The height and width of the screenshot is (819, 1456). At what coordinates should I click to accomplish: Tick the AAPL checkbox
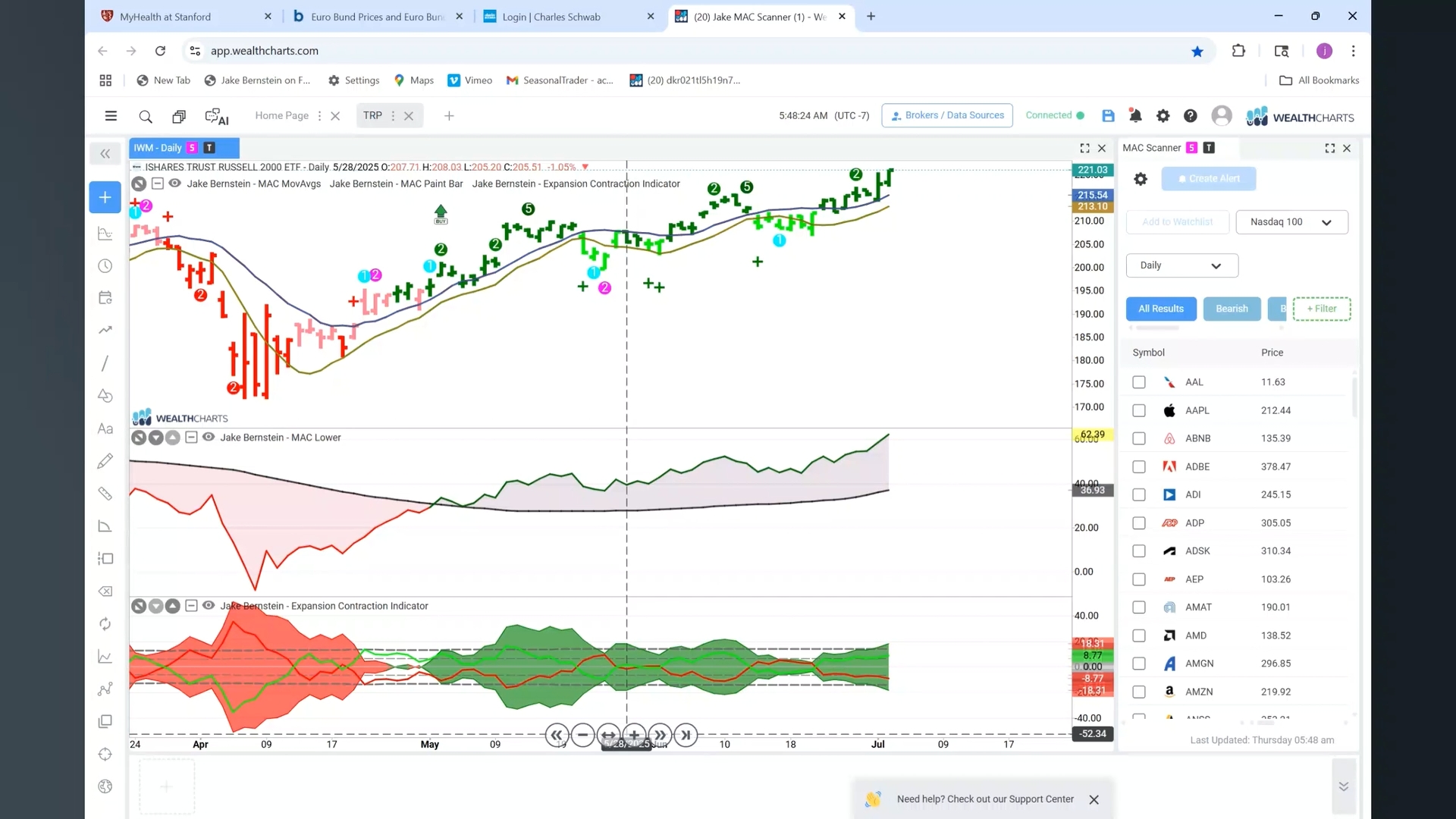coord(1139,410)
